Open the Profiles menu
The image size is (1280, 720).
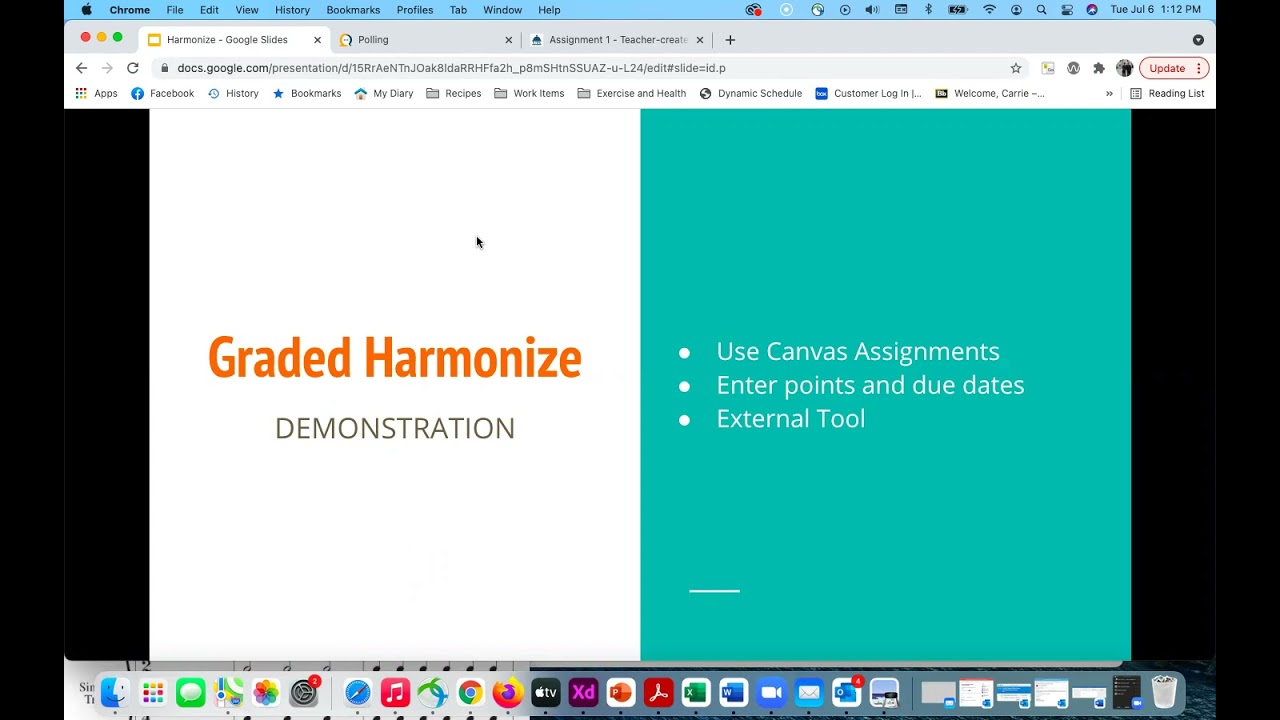pyautogui.click(x=415, y=10)
